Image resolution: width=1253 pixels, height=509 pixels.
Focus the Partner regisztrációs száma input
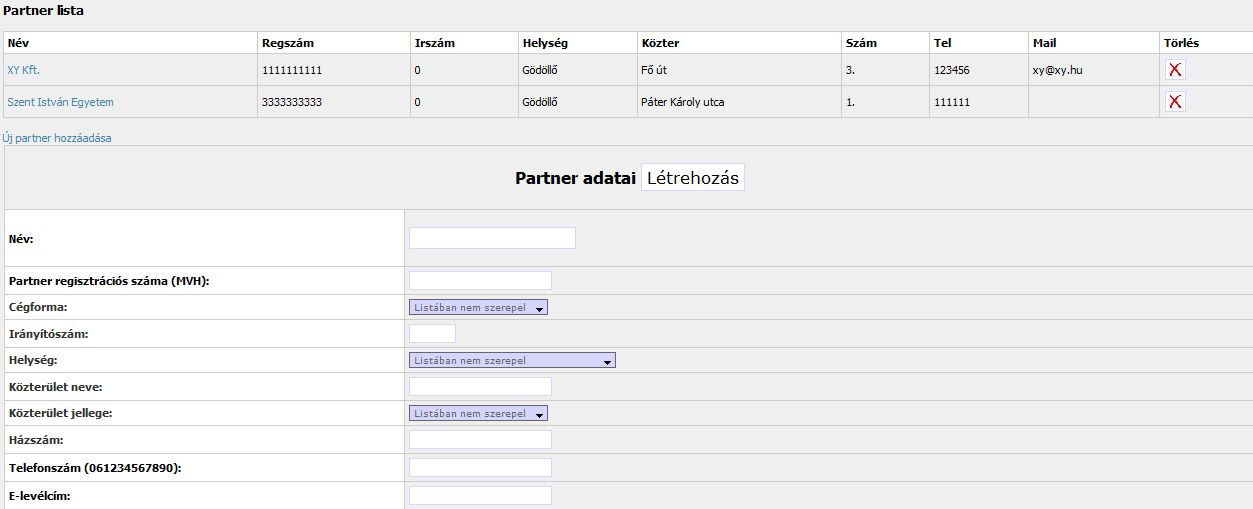[x=481, y=280]
